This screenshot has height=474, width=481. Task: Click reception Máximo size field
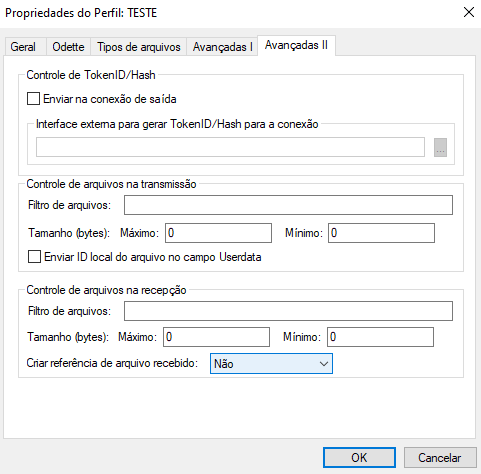tap(216, 337)
